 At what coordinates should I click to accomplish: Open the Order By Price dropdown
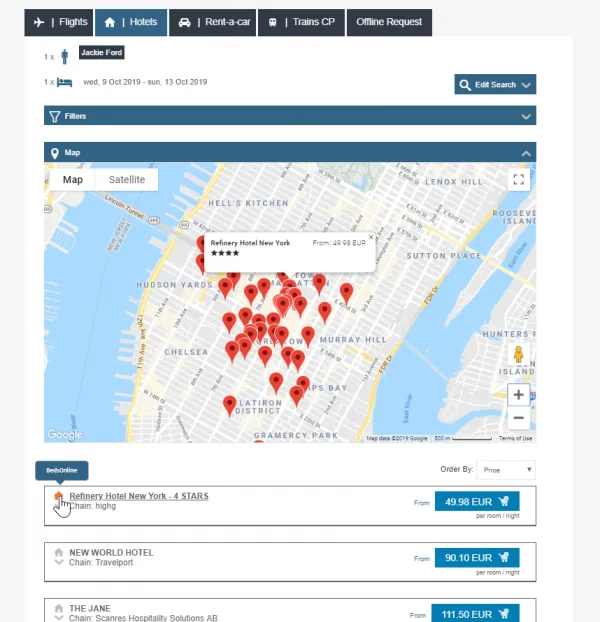coord(506,470)
